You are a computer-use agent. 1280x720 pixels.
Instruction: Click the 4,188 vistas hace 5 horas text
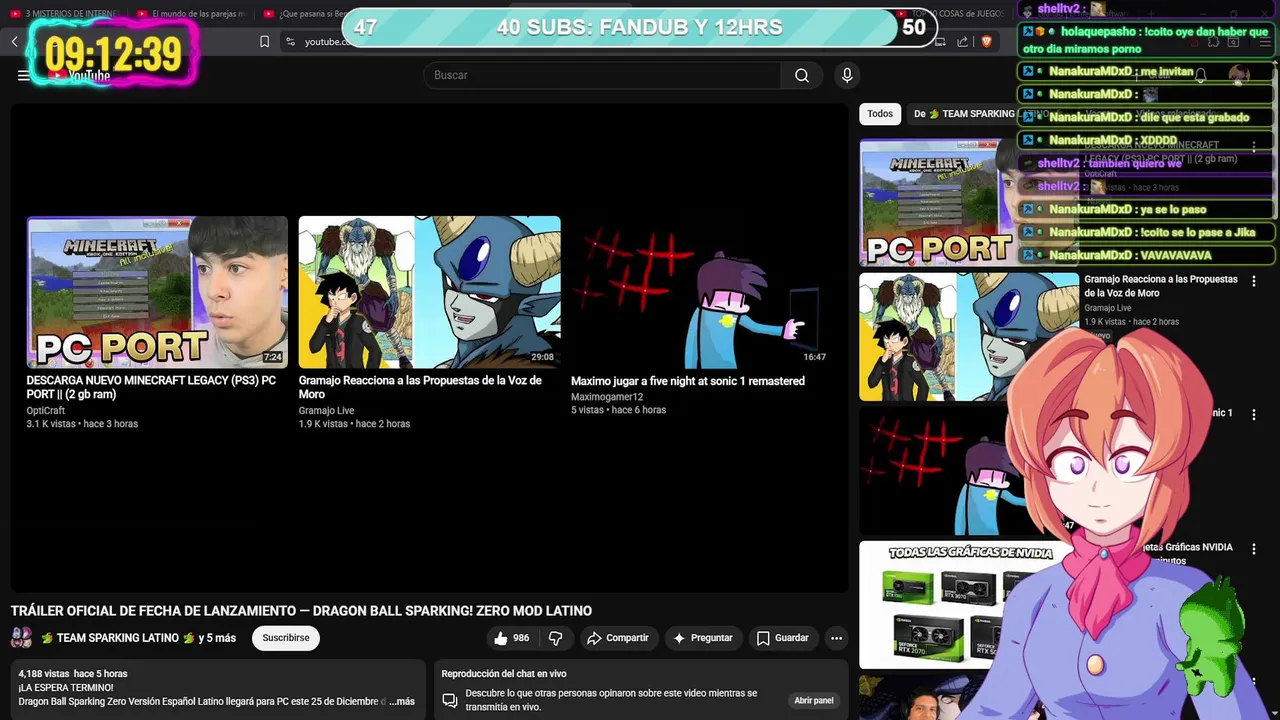(73, 674)
